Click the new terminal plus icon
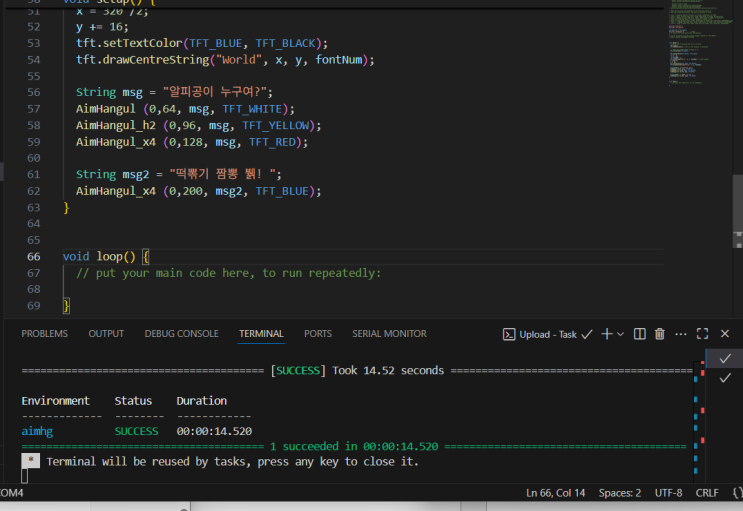Image resolution: width=743 pixels, height=511 pixels. click(x=606, y=334)
